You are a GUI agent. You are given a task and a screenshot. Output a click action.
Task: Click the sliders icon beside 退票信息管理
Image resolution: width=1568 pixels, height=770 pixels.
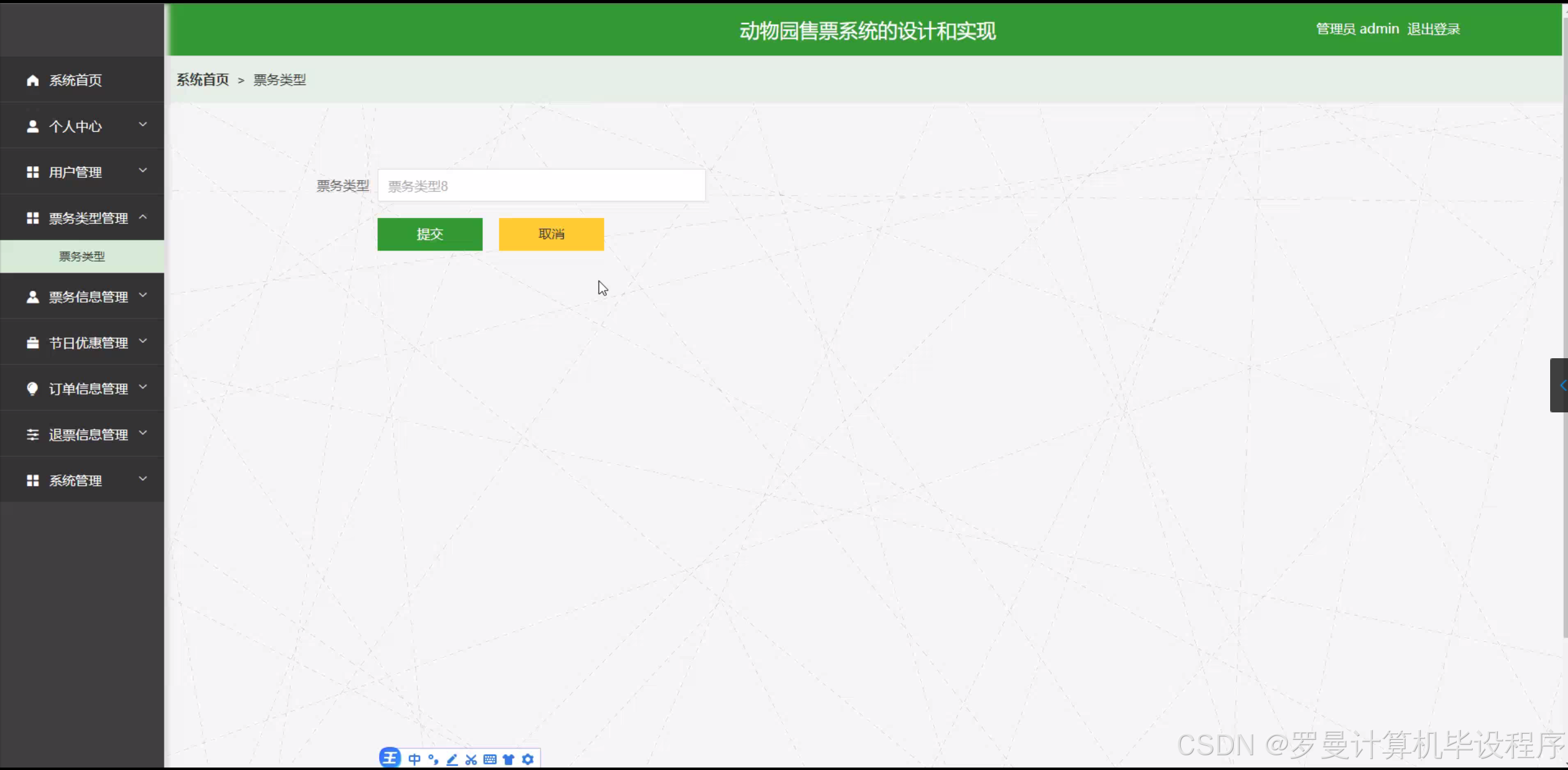coord(33,435)
